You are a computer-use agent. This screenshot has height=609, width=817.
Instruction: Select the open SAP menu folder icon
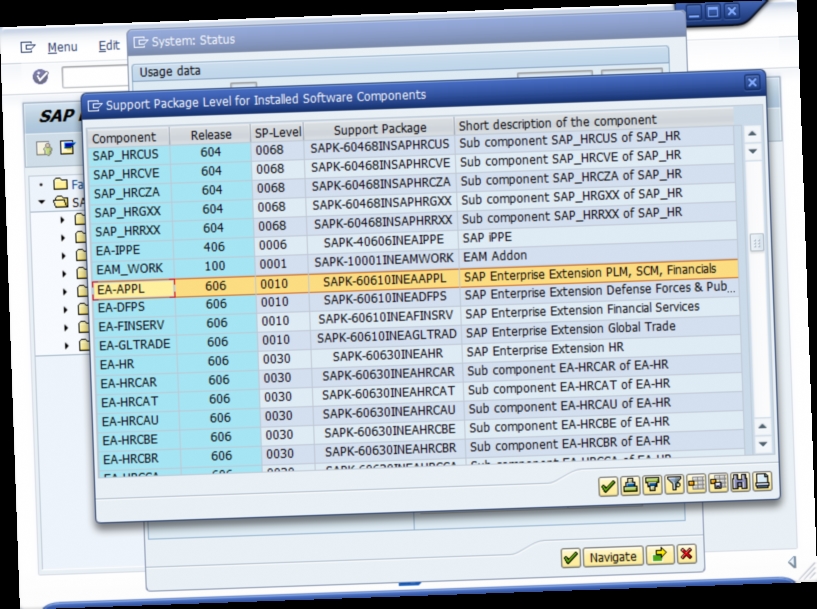tap(61, 202)
